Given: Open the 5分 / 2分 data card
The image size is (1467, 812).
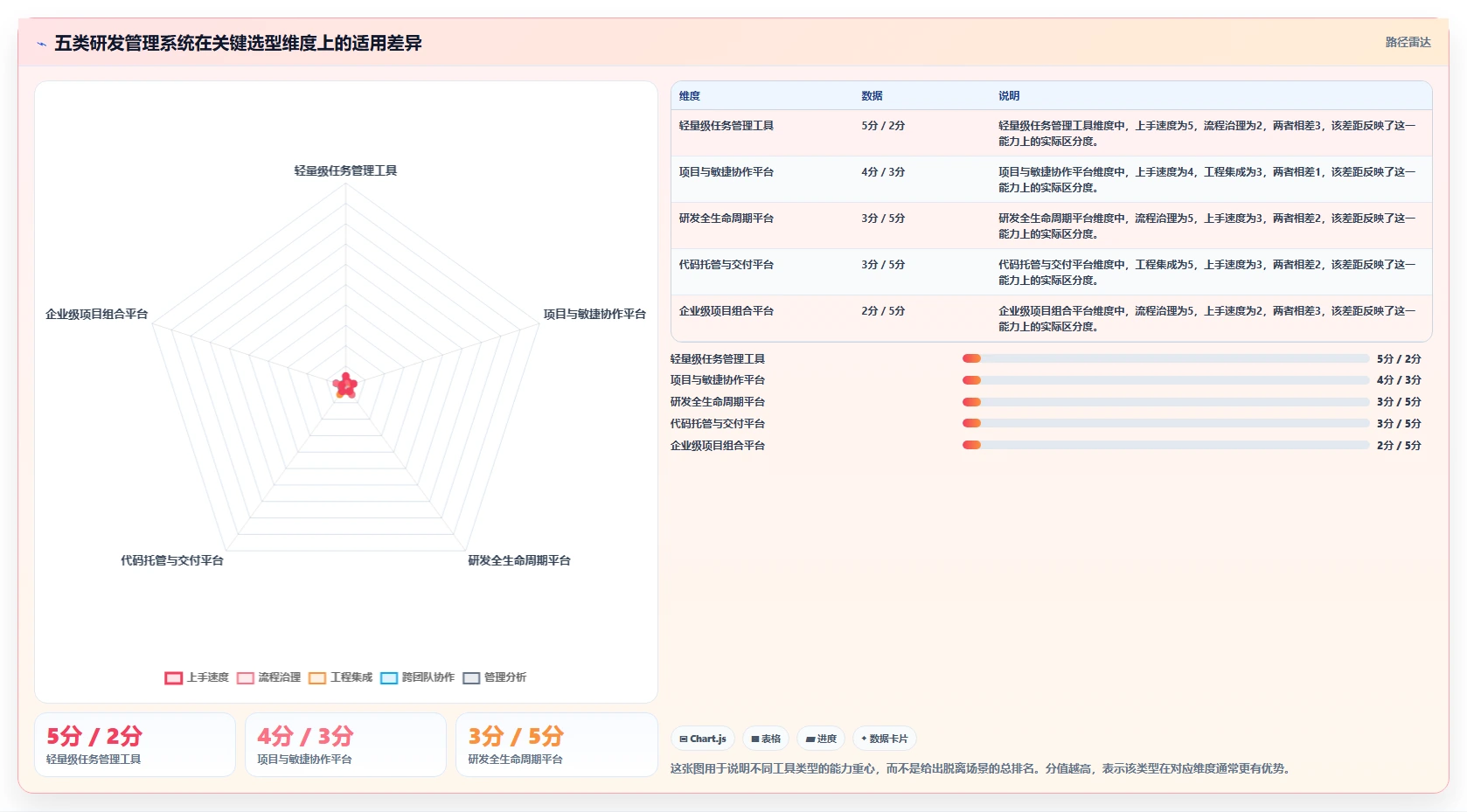Looking at the screenshot, I should point(135,745).
